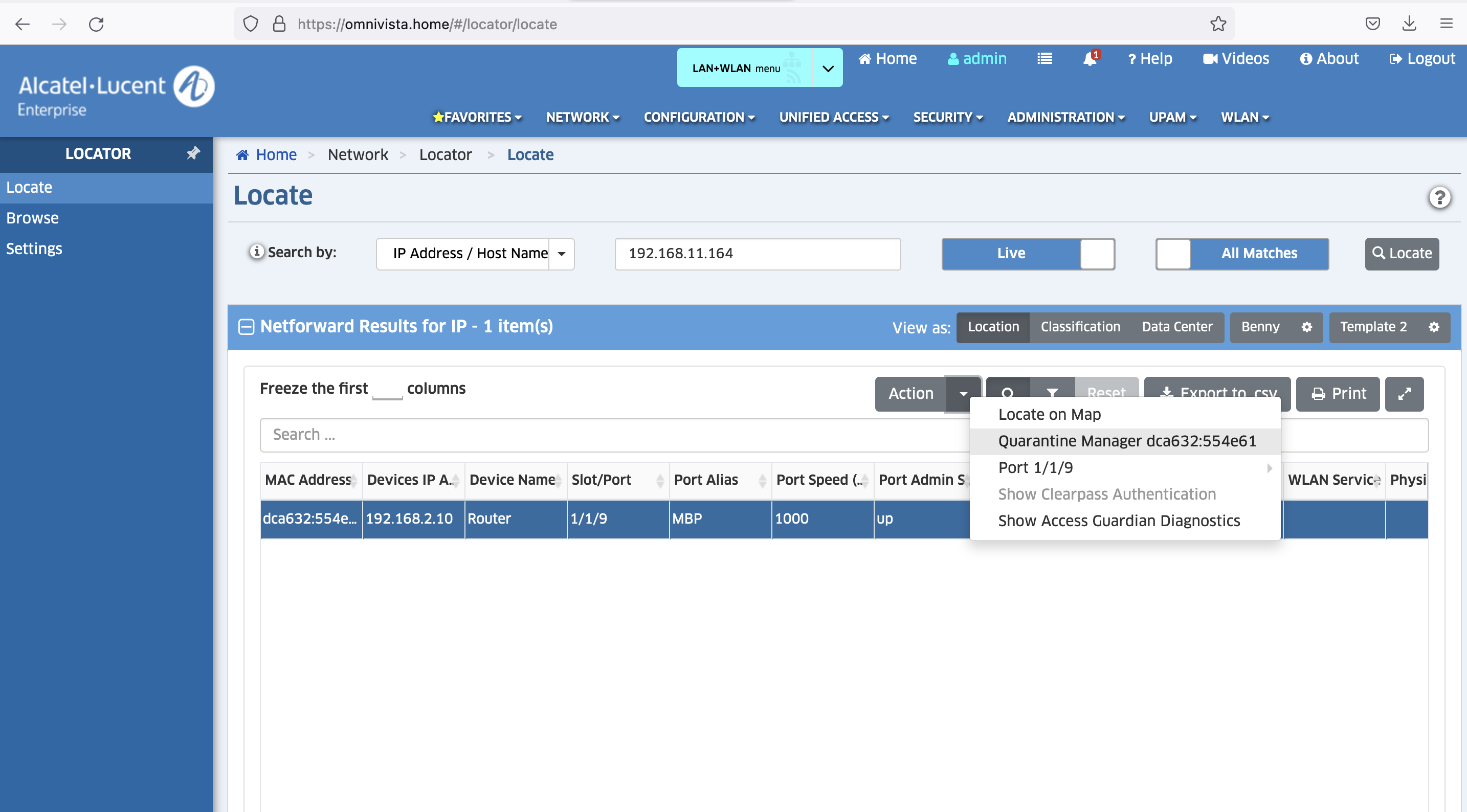Switch view to Classification tab
This screenshot has width=1467, height=812.
1080,327
